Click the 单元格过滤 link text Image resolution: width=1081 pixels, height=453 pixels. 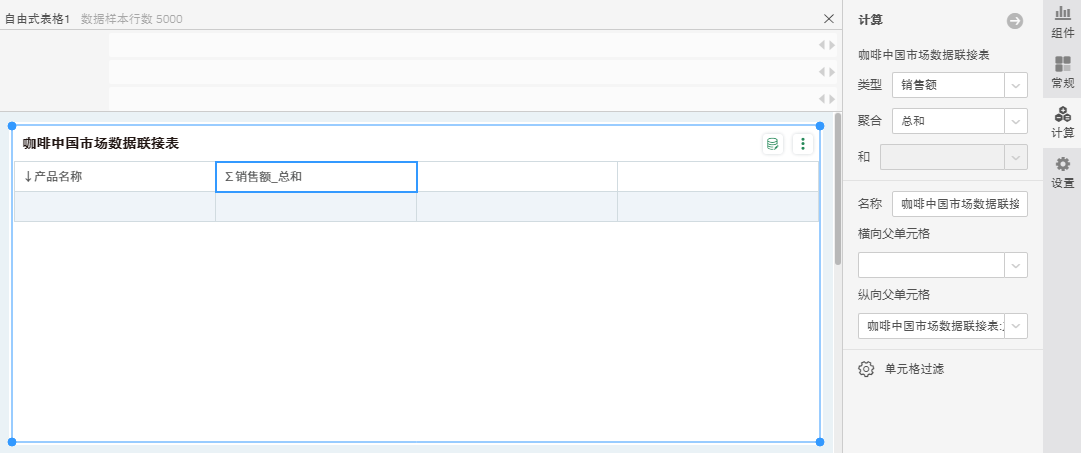(x=914, y=369)
